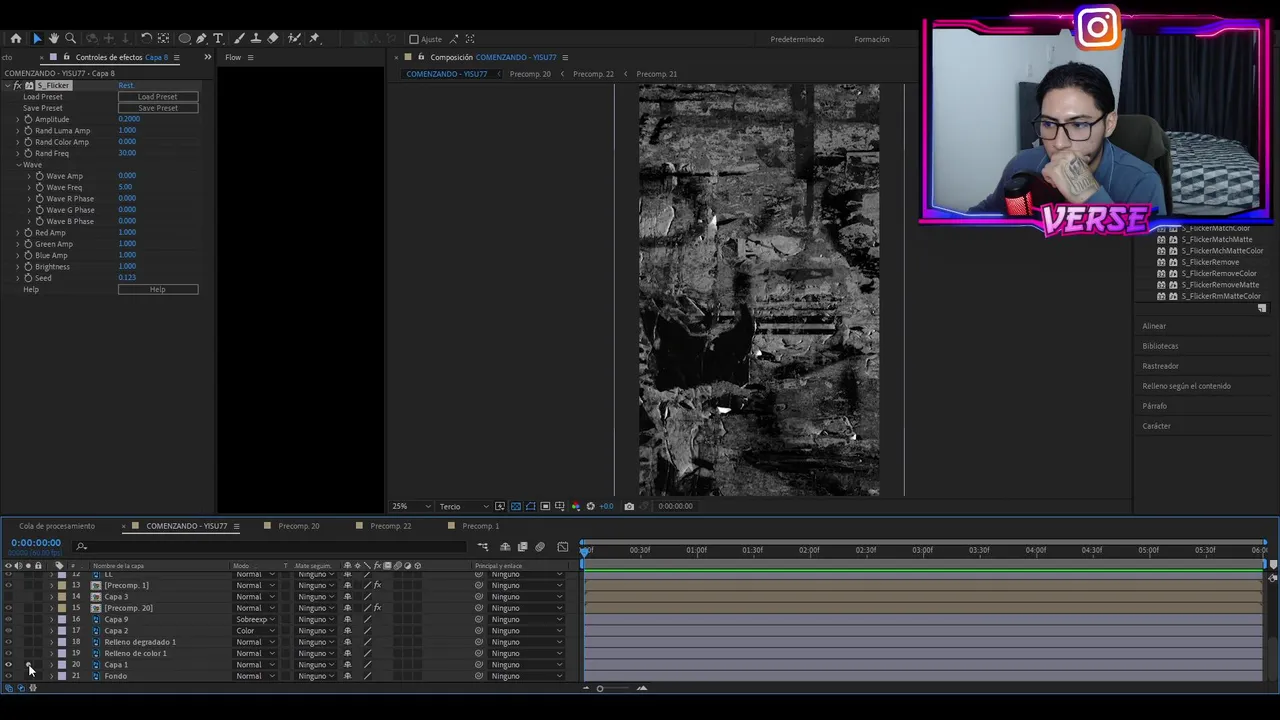Click the Help button in S_Flicker
The width and height of the screenshot is (1280, 720).
point(157,290)
